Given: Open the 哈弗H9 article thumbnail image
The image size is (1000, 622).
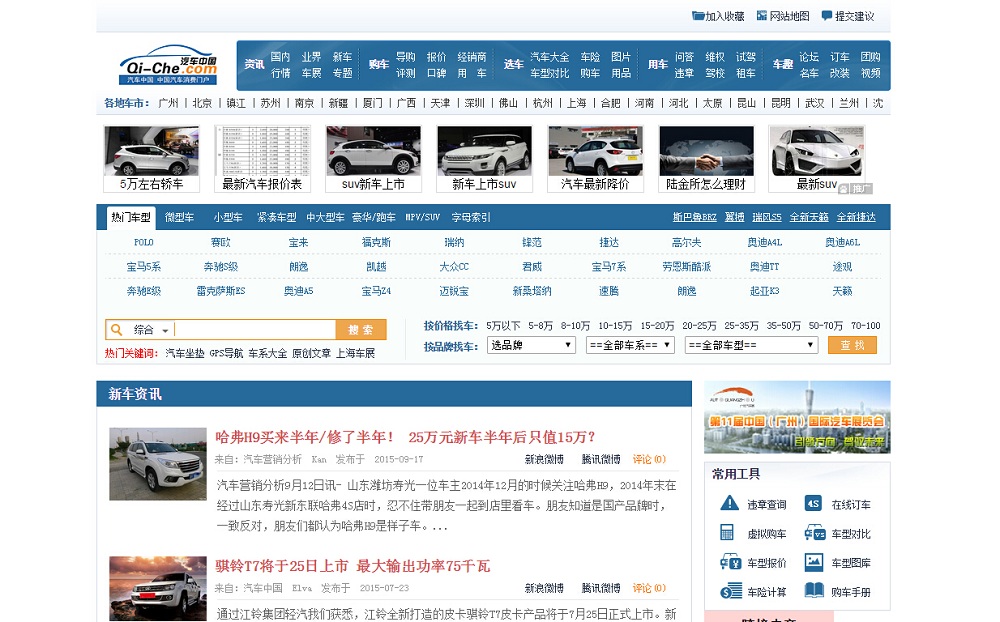Looking at the screenshot, I should (158, 464).
